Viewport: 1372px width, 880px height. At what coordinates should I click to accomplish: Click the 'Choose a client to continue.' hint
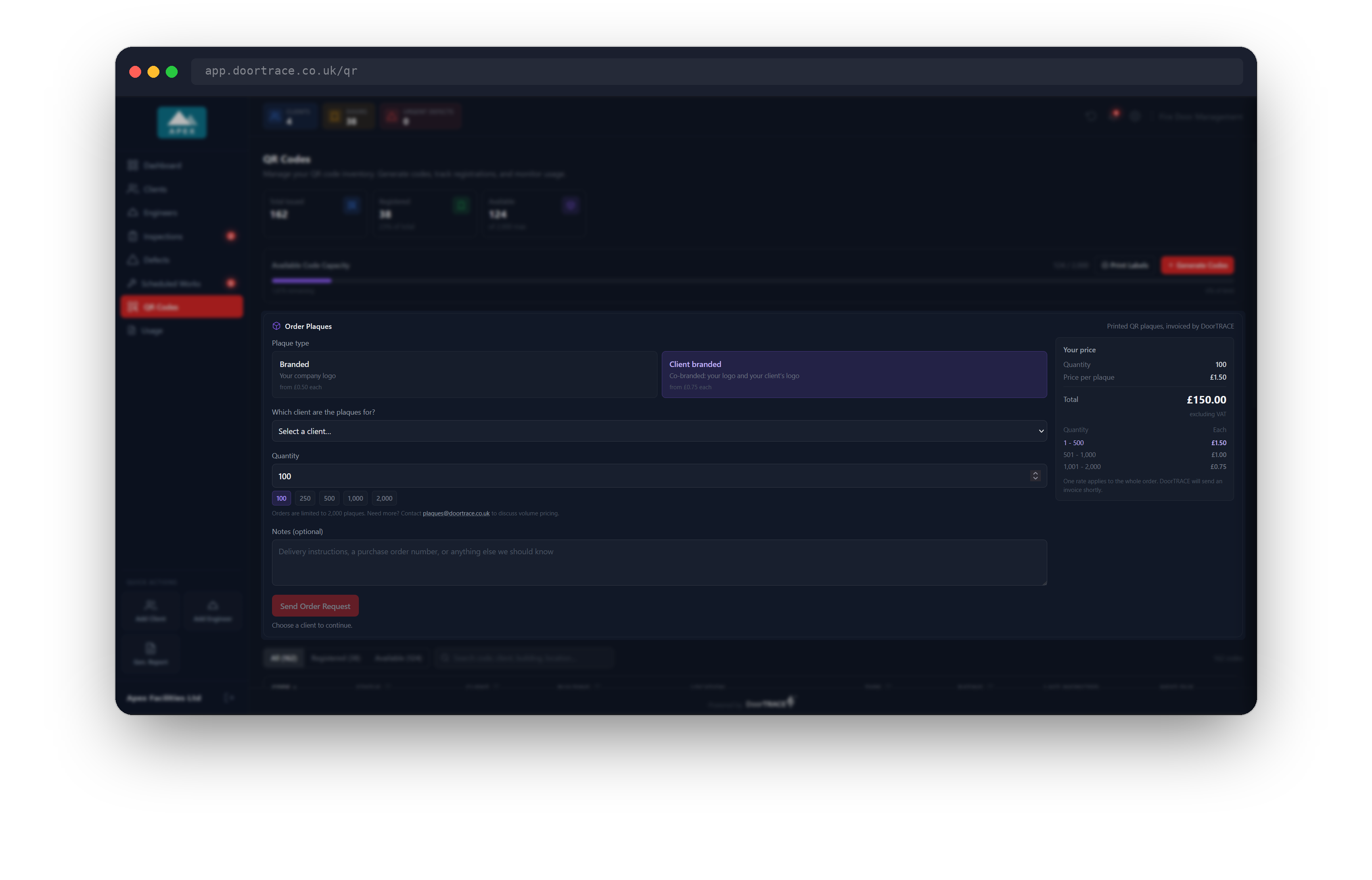(312, 625)
